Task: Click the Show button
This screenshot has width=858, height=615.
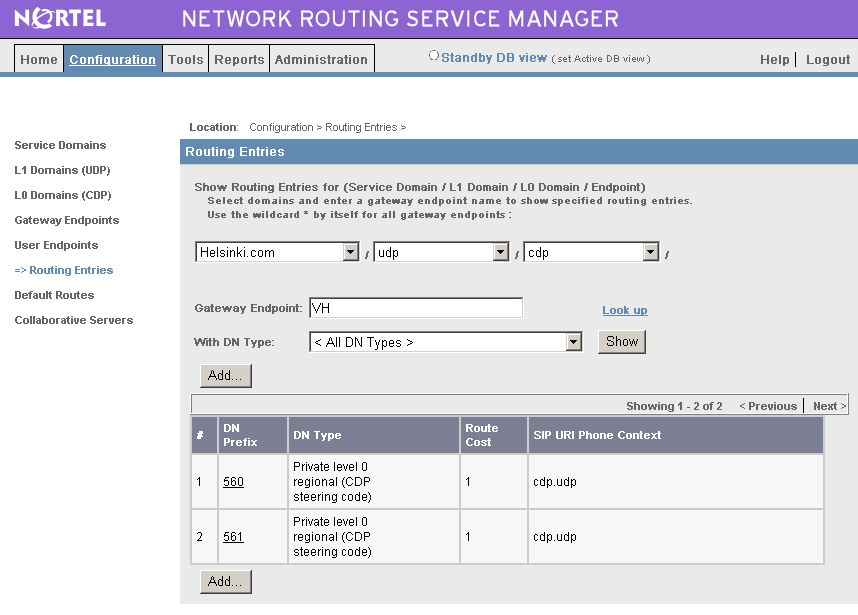Action: (x=622, y=342)
